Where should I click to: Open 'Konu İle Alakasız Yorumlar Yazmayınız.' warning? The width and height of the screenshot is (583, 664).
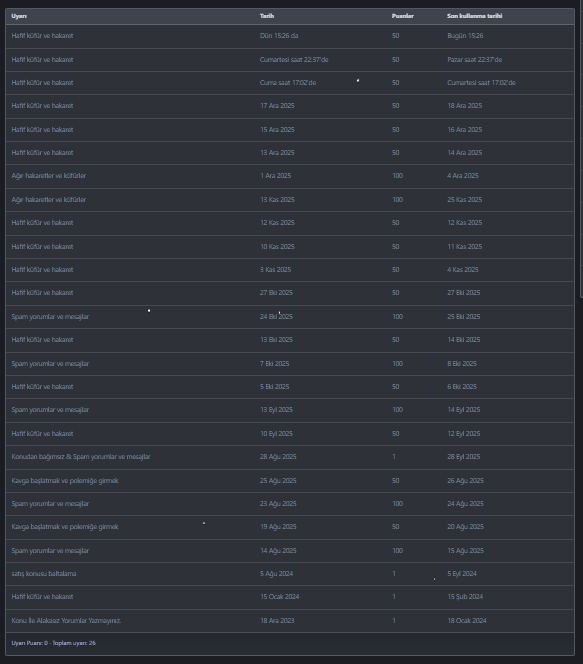coord(290,621)
